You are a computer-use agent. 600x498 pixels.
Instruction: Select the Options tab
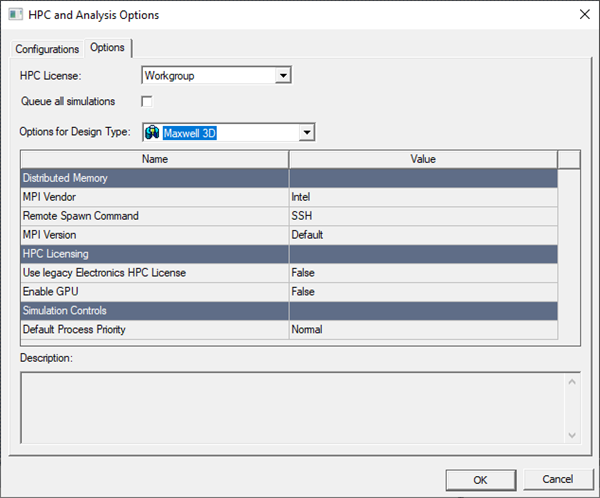coord(108,47)
